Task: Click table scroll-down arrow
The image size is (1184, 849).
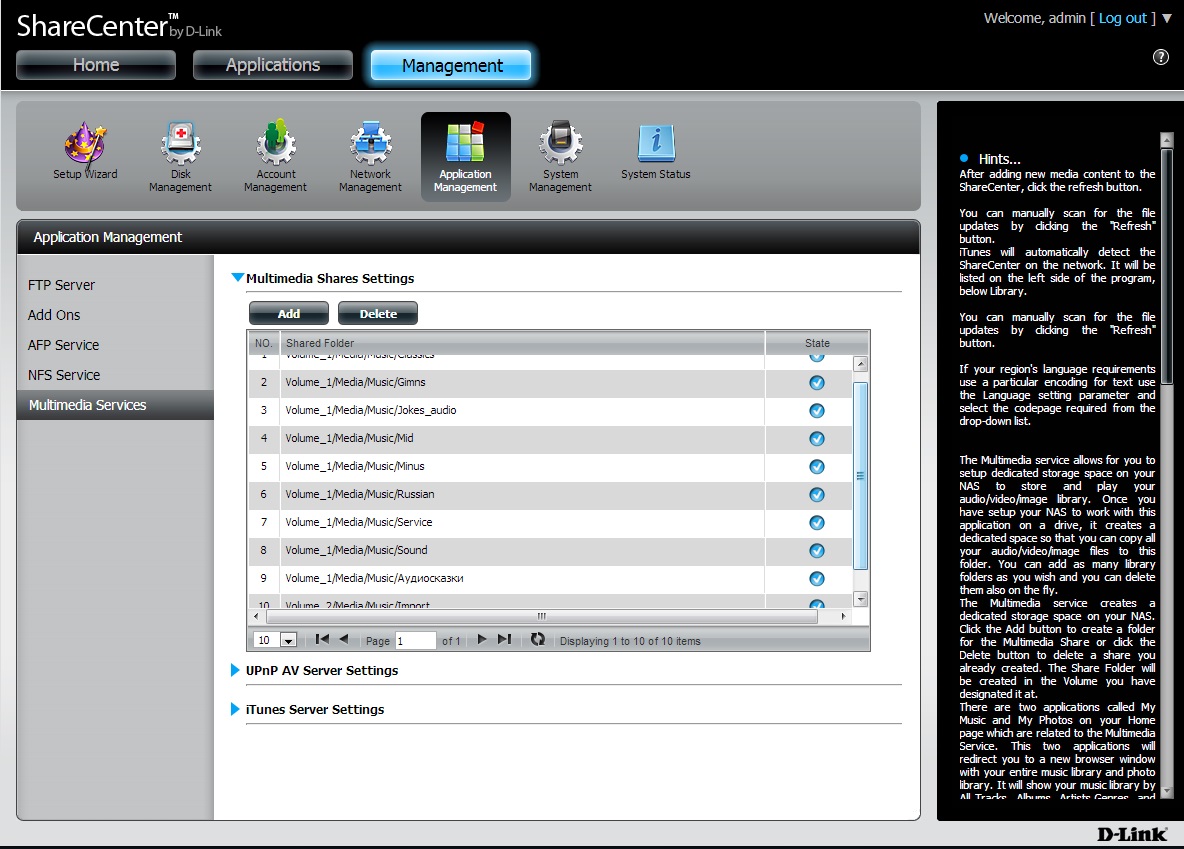Action: (860, 599)
